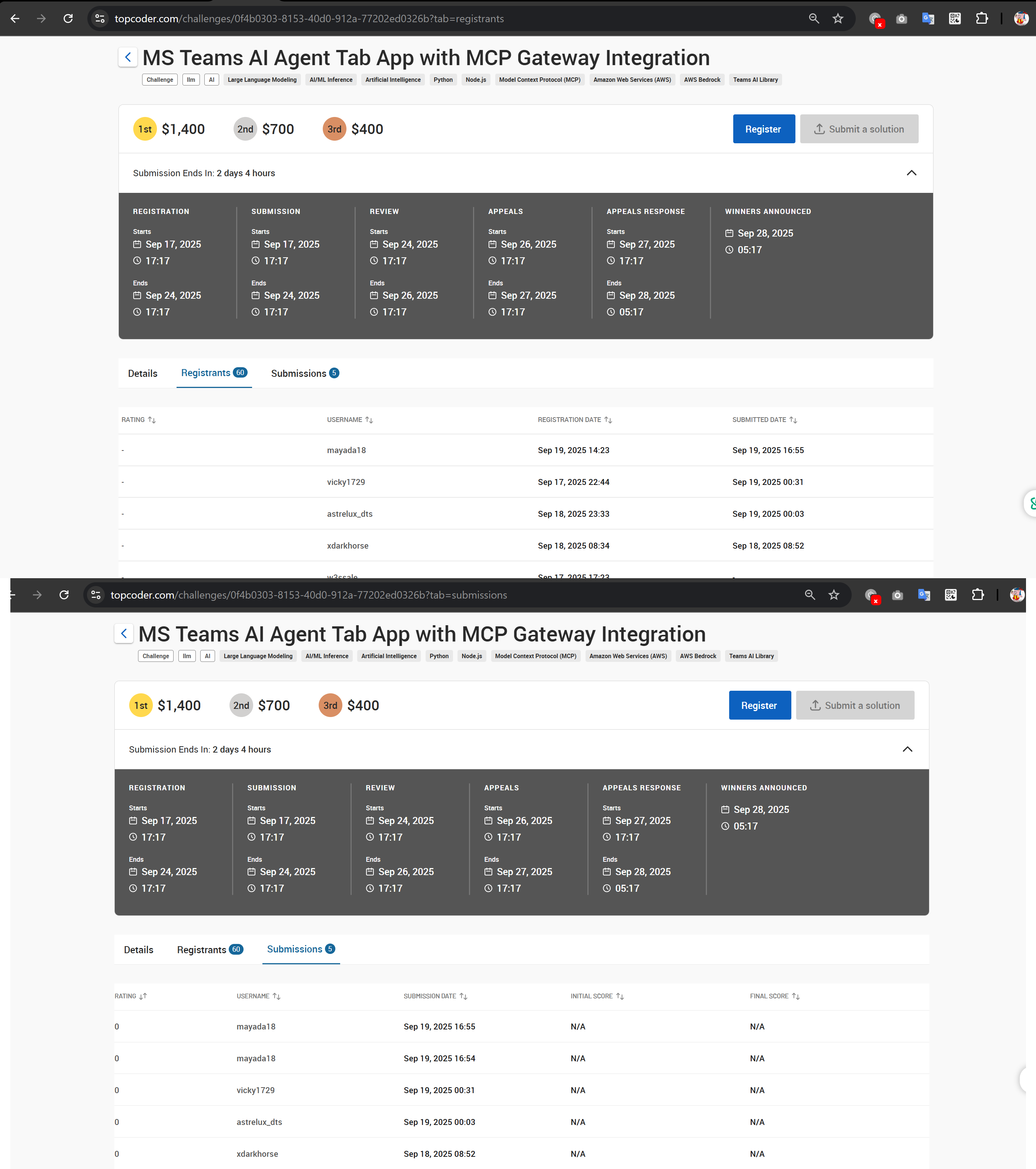Click the camera screenshot extension in bottom toolbar
1036x1169 pixels.
[898, 595]
